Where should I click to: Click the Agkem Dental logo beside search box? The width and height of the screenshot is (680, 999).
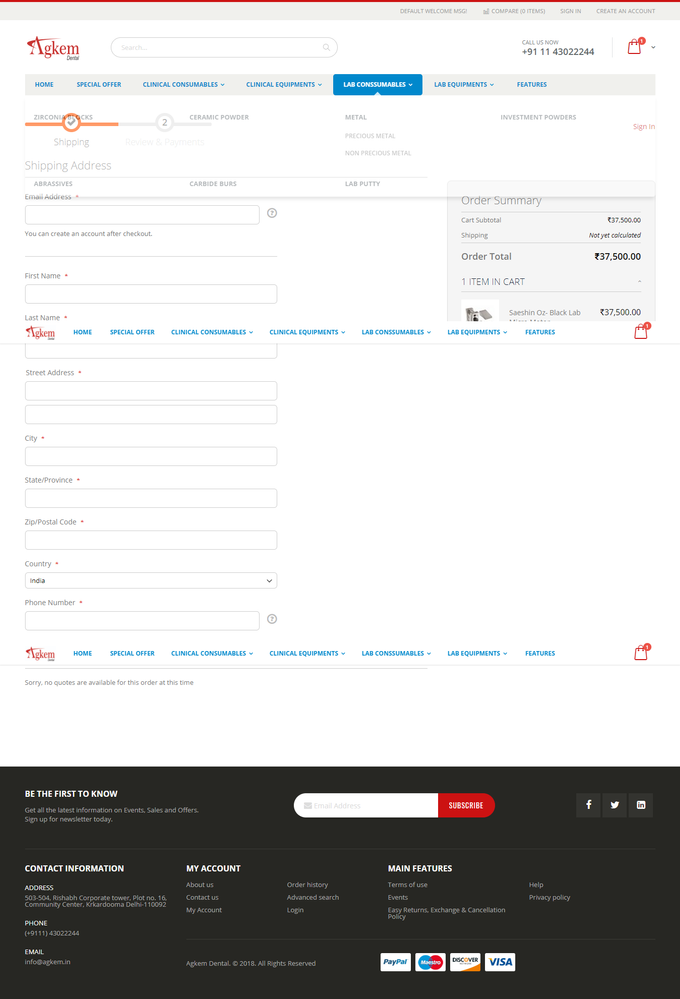tap(53, 48)
